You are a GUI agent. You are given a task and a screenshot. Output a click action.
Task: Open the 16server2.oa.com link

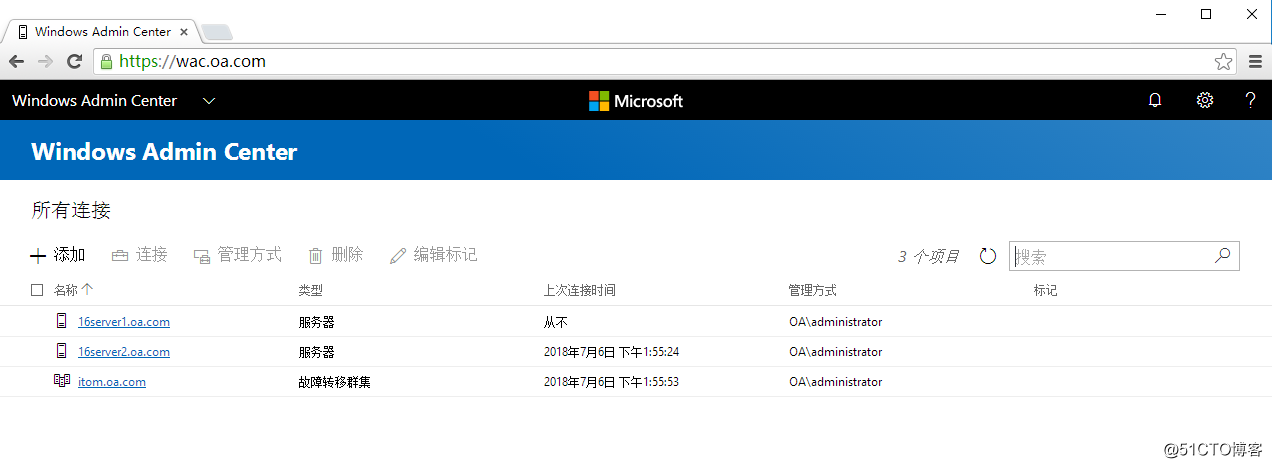(124, 352)
